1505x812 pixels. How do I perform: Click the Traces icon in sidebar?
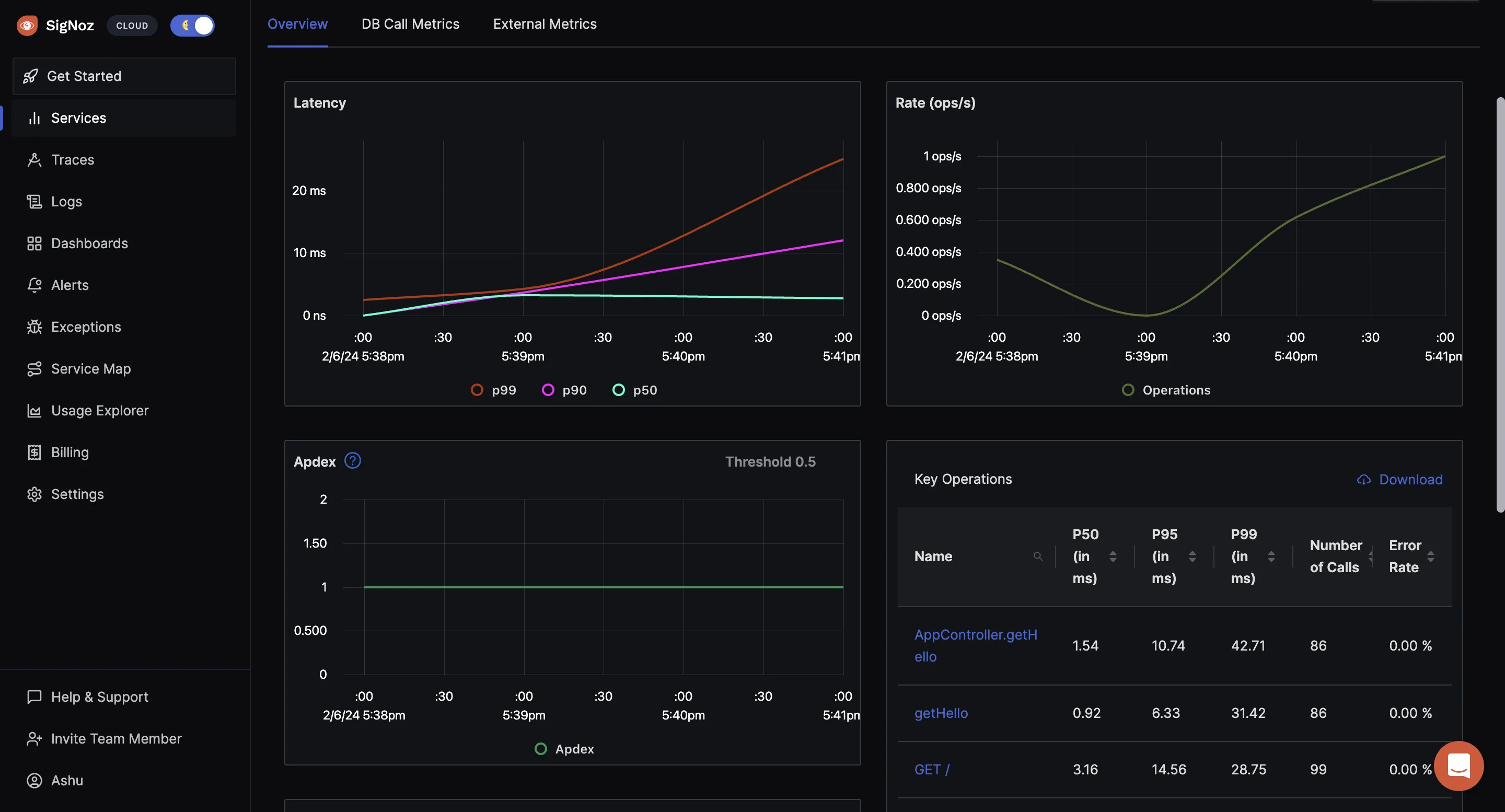[29, 159]
